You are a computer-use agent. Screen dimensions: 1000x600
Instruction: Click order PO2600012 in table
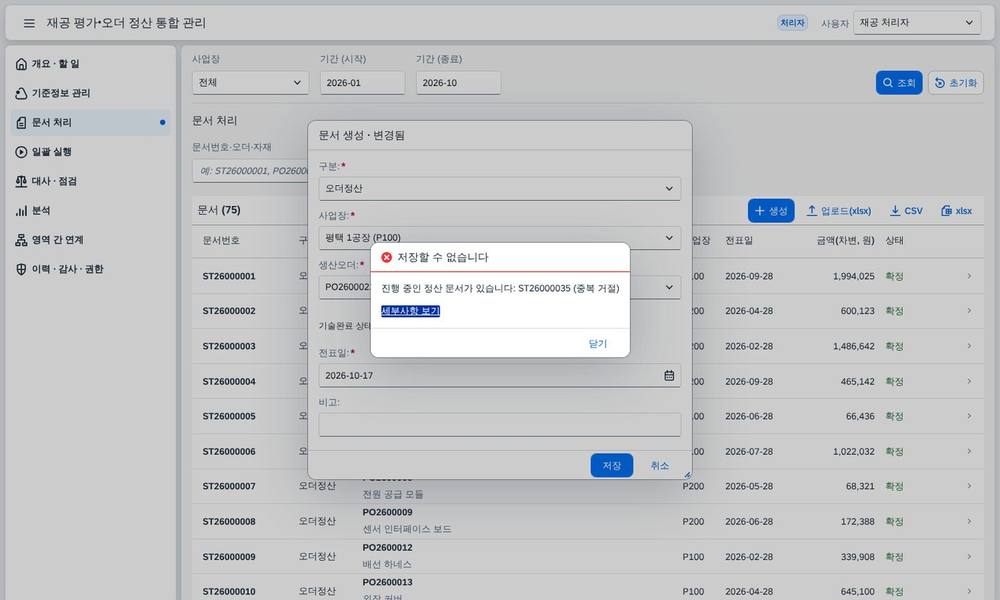click(x=387, y=547)
